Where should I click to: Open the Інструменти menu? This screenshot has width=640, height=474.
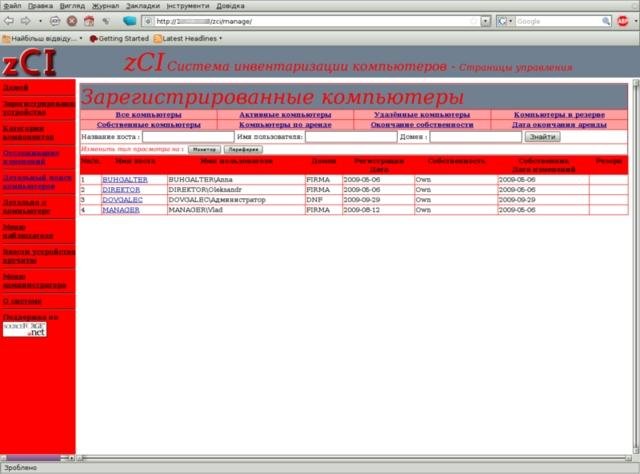(x=187, y=6)
